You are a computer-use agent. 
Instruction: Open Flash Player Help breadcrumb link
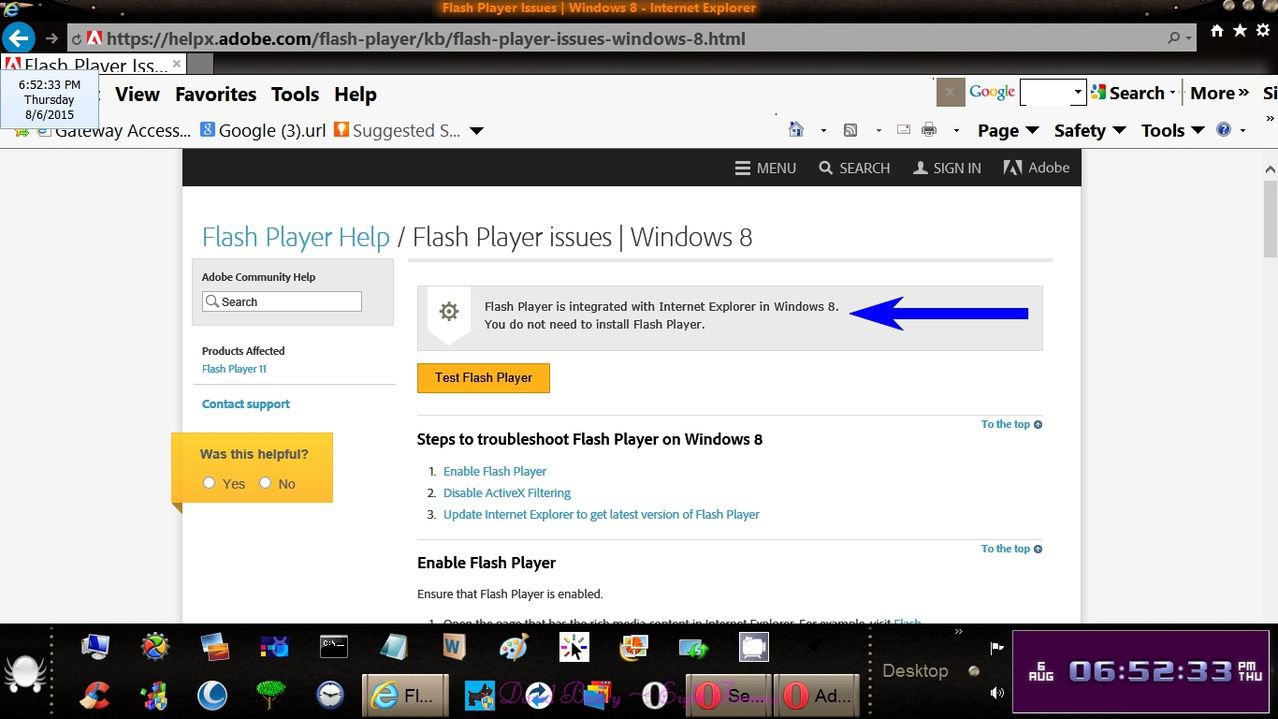tap(296, 237)
